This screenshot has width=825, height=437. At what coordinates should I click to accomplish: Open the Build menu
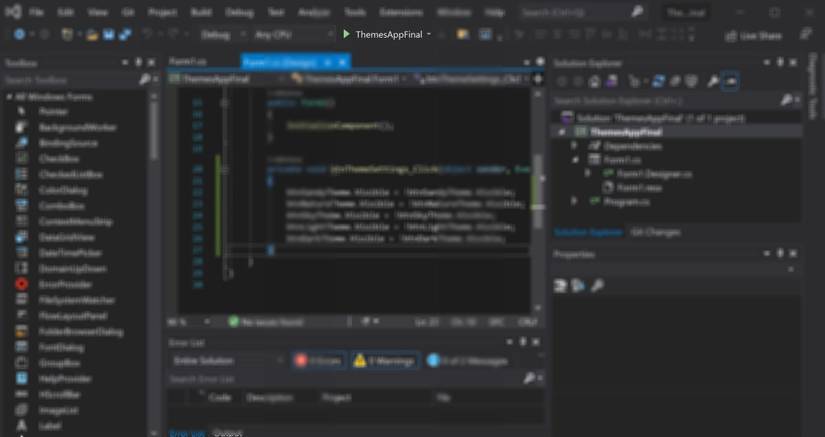[201, 12]
